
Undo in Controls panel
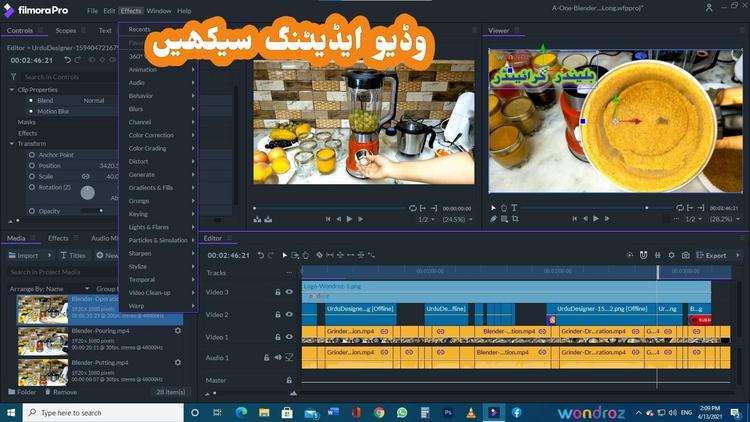[67, 60]
